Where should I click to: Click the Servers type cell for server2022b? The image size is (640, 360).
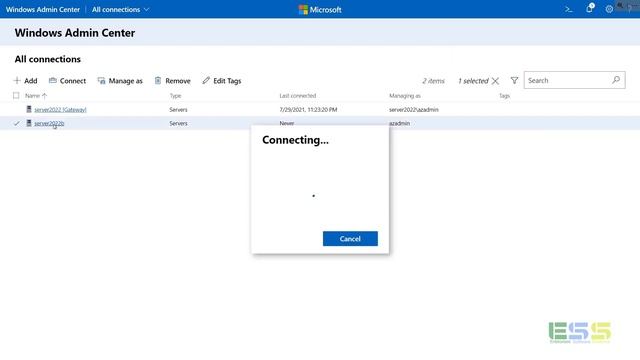point(178,123)
